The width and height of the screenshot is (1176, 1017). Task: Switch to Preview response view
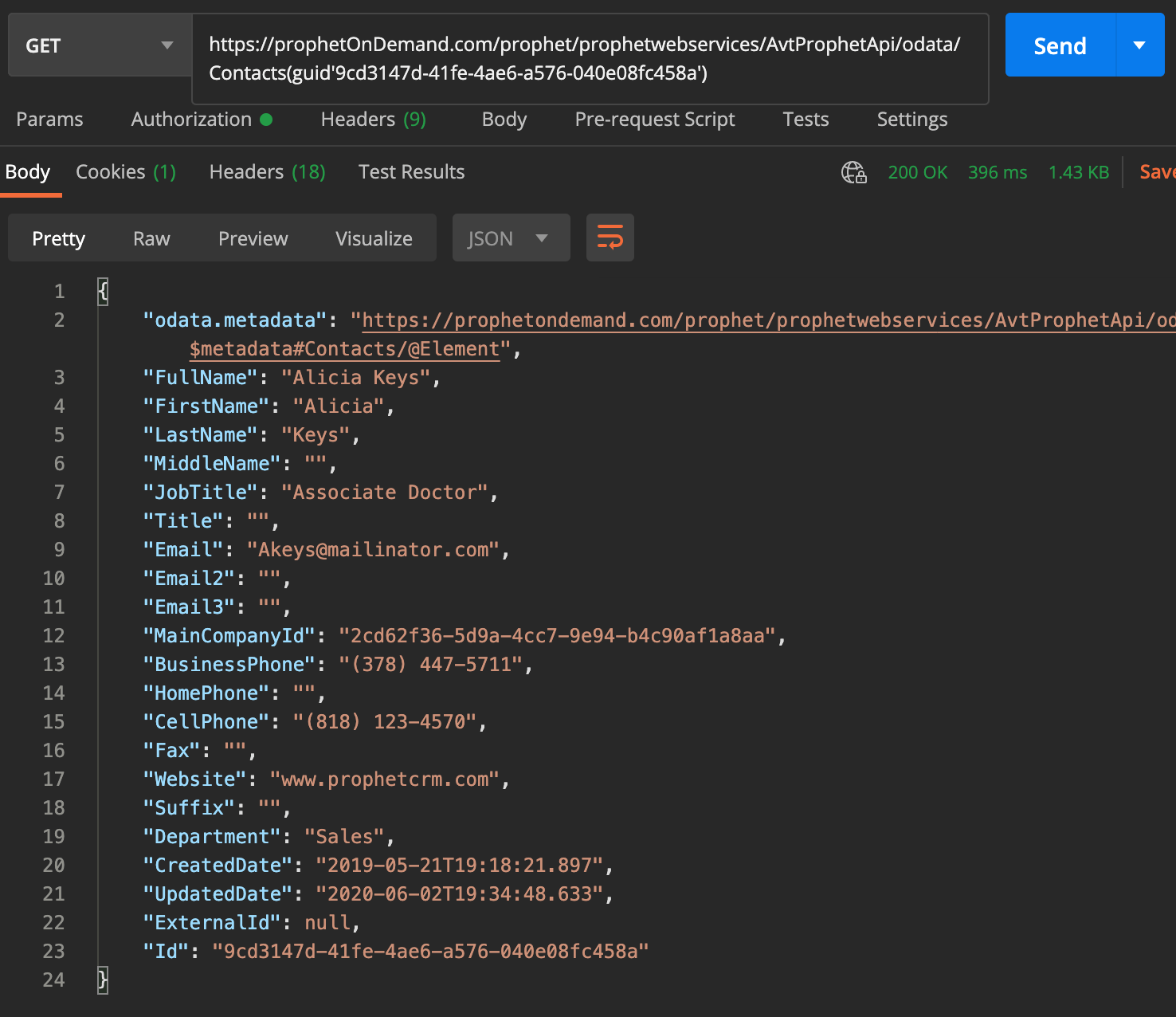click(x=253, y=238)
